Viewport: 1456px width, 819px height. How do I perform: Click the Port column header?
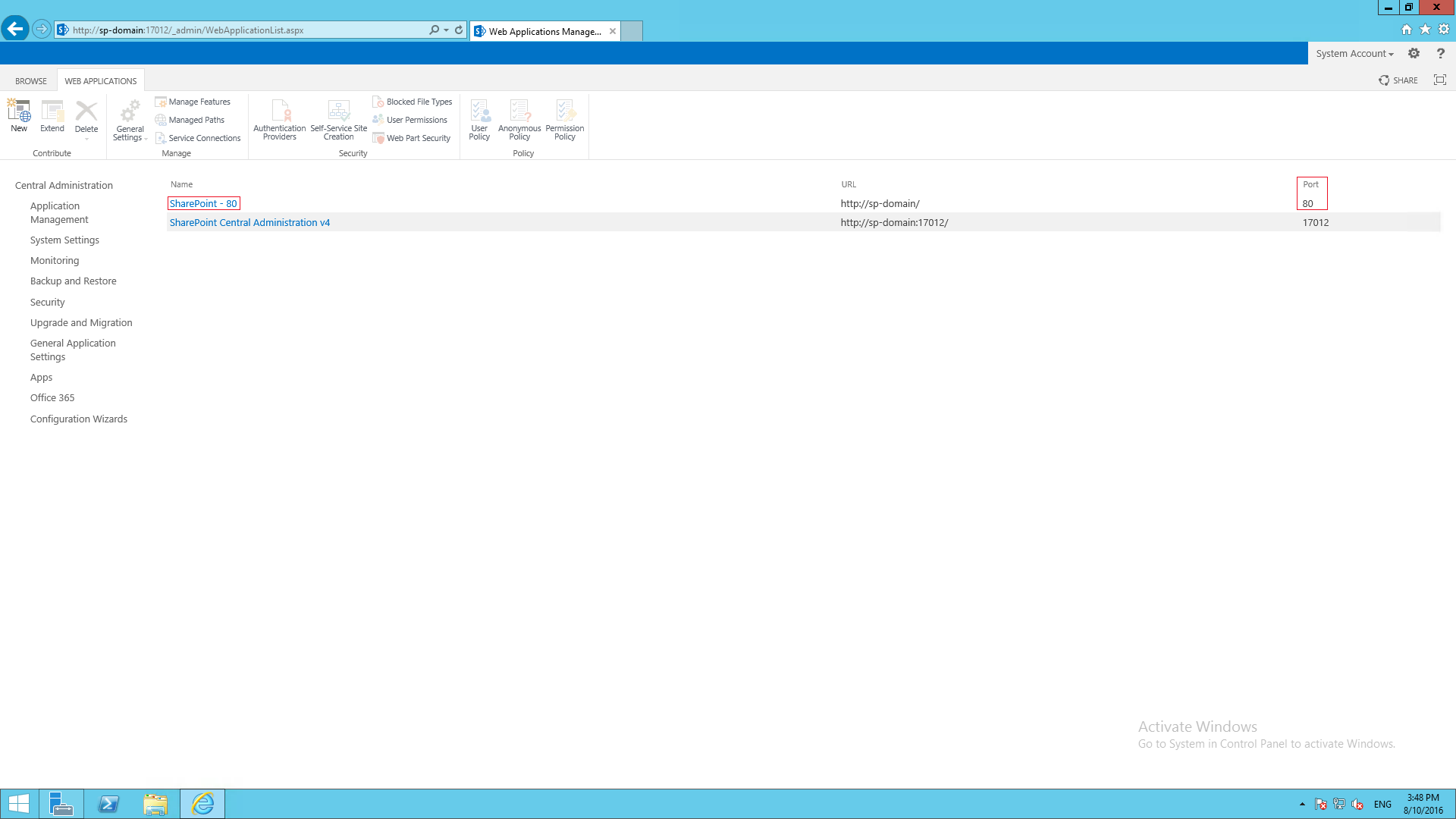click(1310, 184)
